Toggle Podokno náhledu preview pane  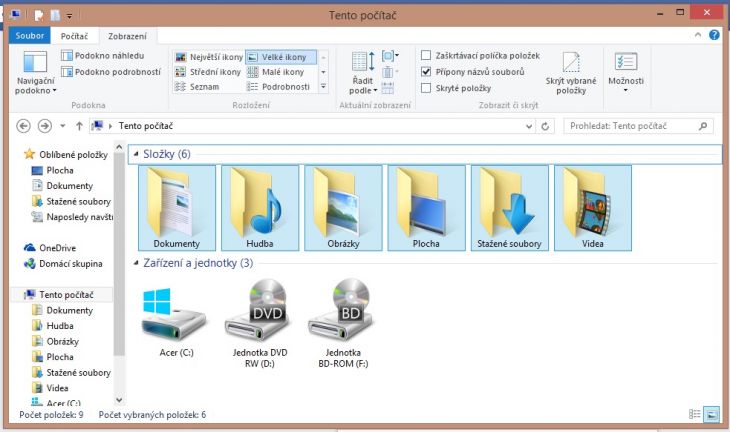click(103, 56)
